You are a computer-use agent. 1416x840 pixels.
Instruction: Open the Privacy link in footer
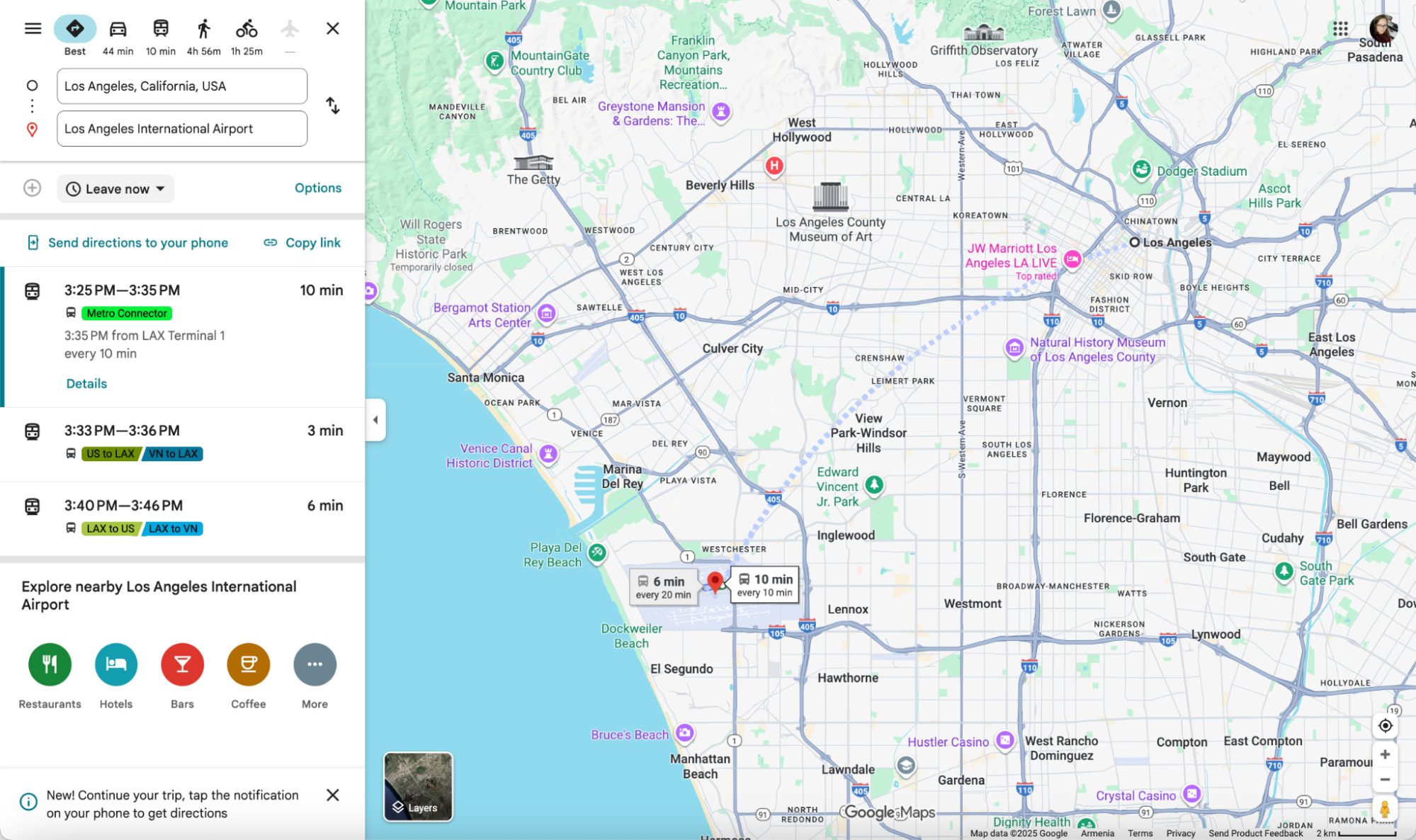coord(1180,833)
